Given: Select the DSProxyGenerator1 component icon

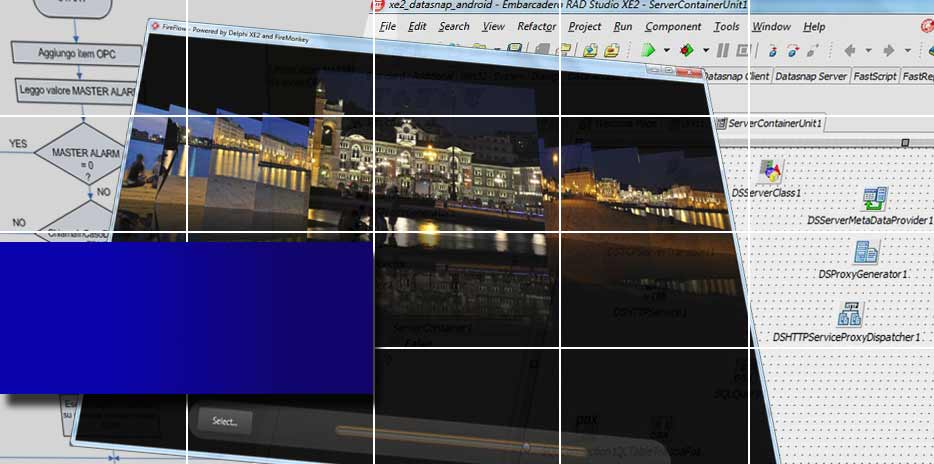Looking at the screenshot, I should [x=866, y=252].
